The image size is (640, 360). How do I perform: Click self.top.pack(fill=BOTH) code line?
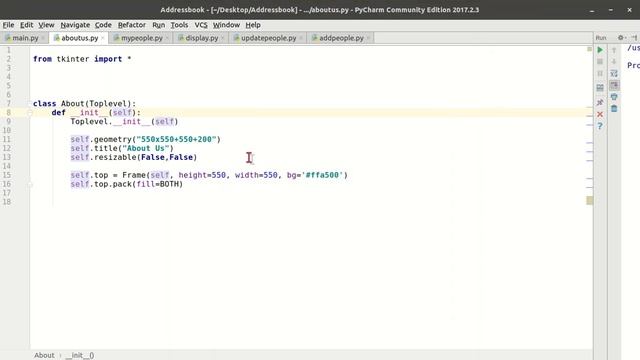127,184
